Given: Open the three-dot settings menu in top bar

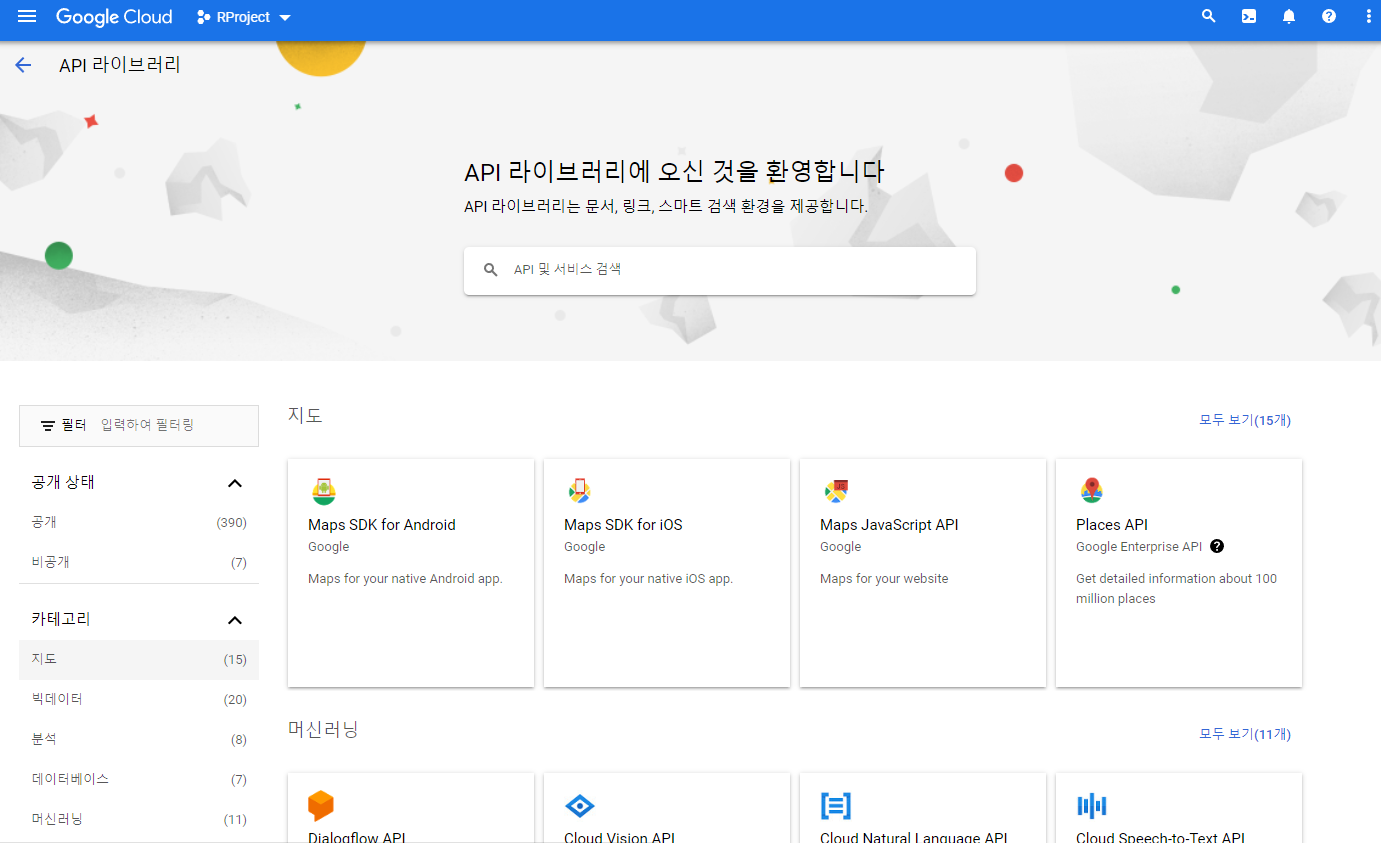Looking at the screenshot, I should pos(1369,17).
